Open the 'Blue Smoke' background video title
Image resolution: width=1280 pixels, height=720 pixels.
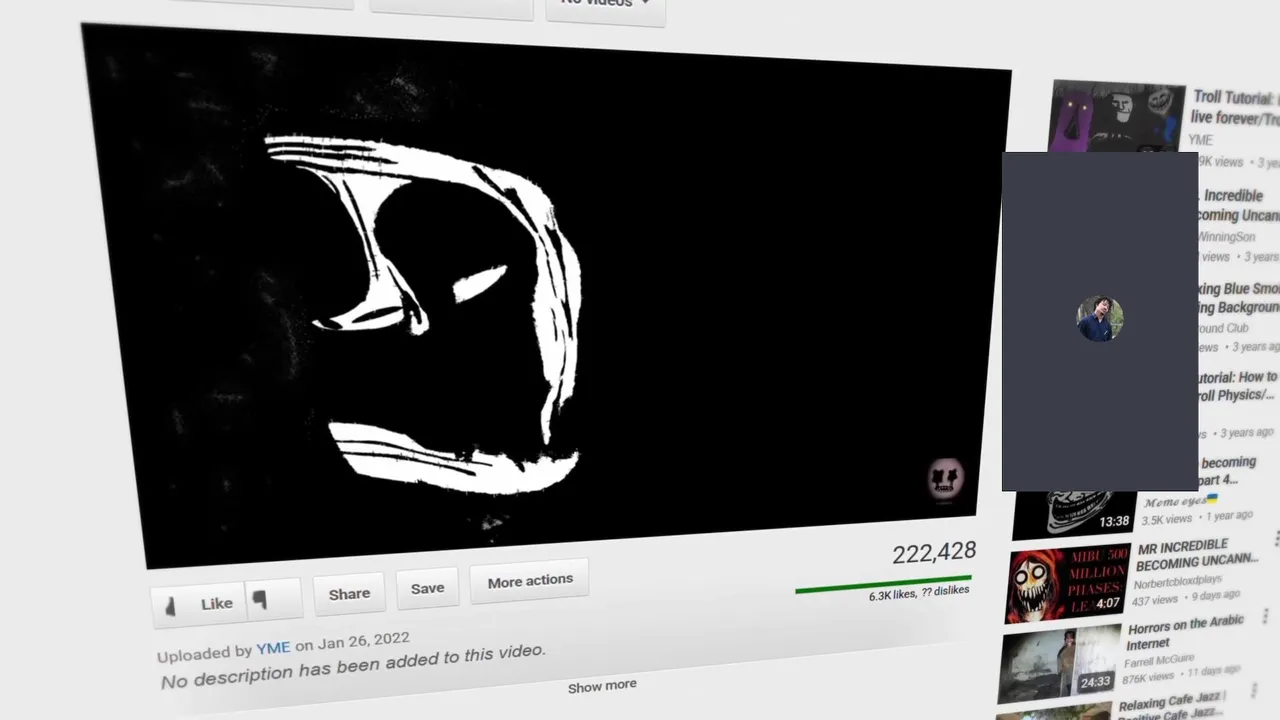tap(1240, 298)
